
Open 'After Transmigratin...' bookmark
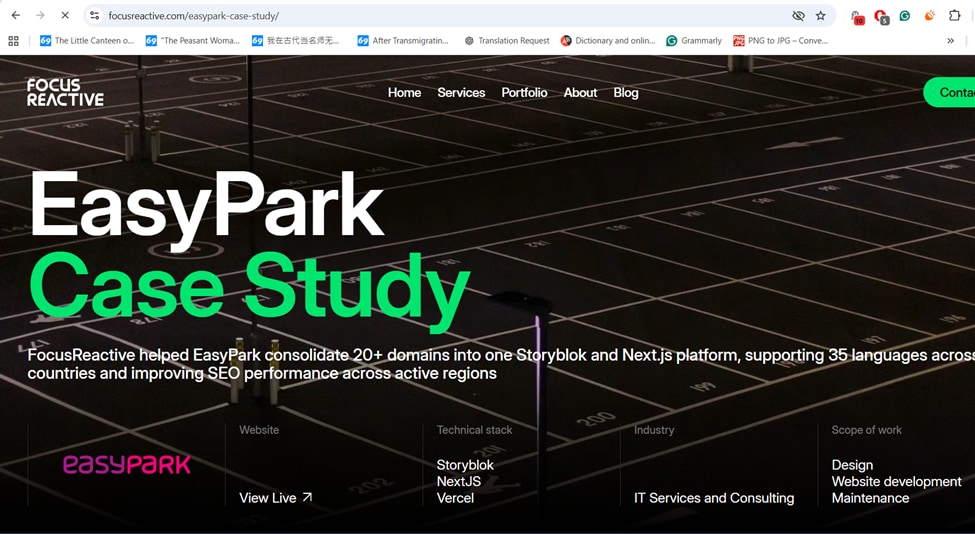click(x=403, y=40)
